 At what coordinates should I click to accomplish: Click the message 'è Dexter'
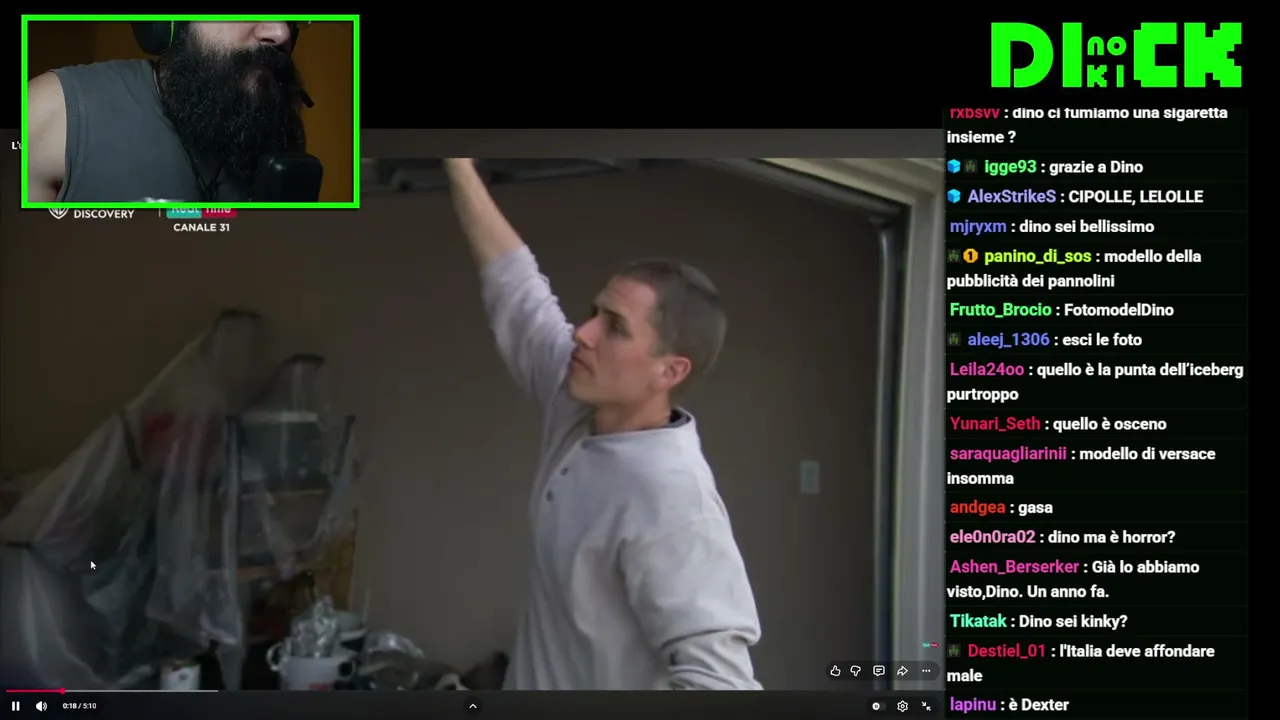point(1039,705)
